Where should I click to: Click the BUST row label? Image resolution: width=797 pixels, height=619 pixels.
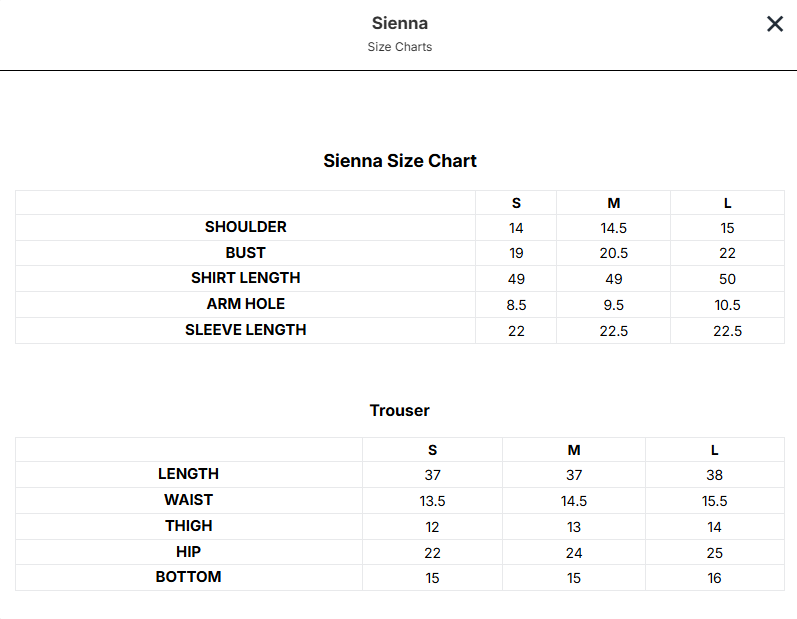(246, 253)
